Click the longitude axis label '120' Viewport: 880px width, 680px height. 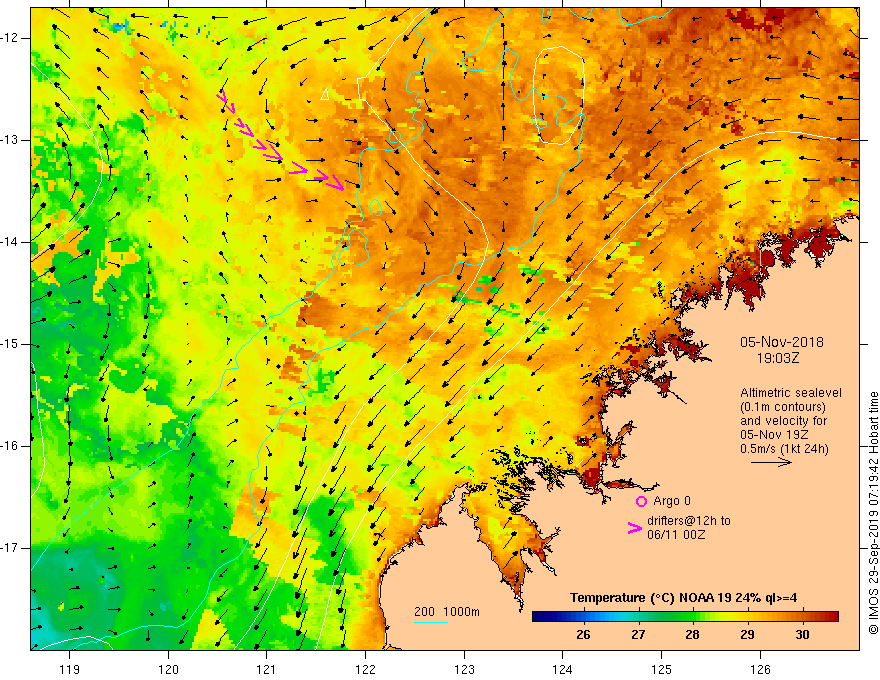click(168, 669)
